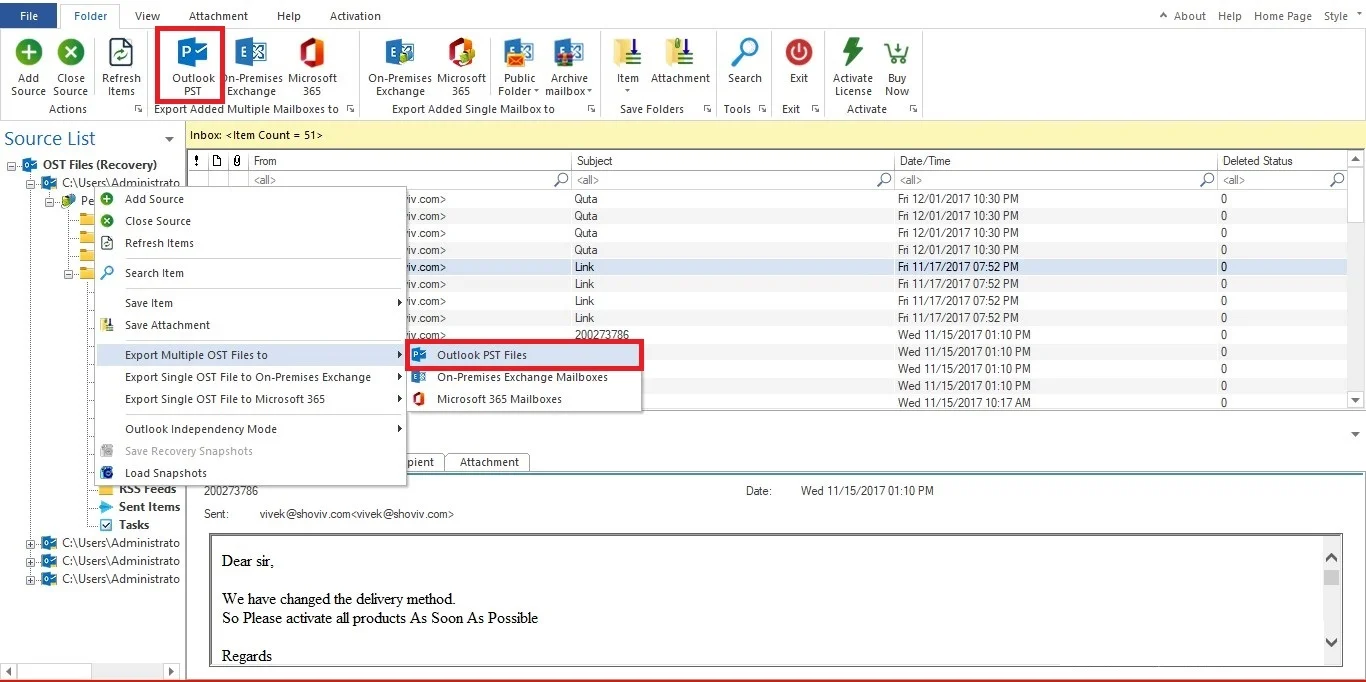
Task: Choose Save Attachment in context menu
Action: [x=250, y=325]
